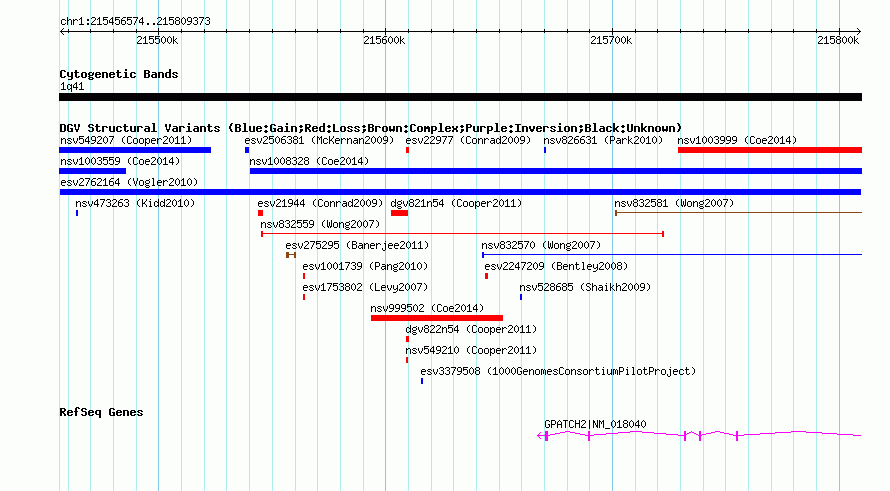
Task: Click the thin red nsv832559 line
Action: pos(462,234)
